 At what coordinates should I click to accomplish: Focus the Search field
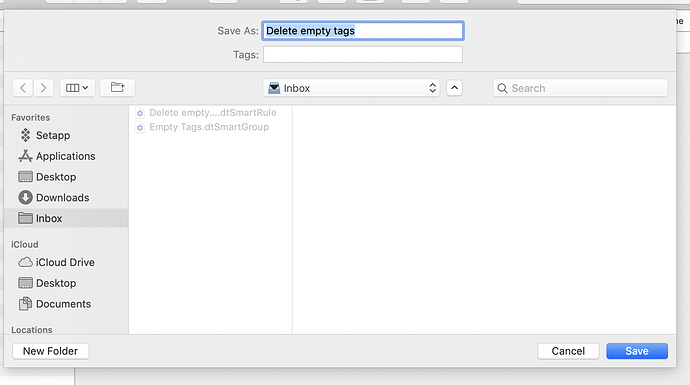coord(580,88)
